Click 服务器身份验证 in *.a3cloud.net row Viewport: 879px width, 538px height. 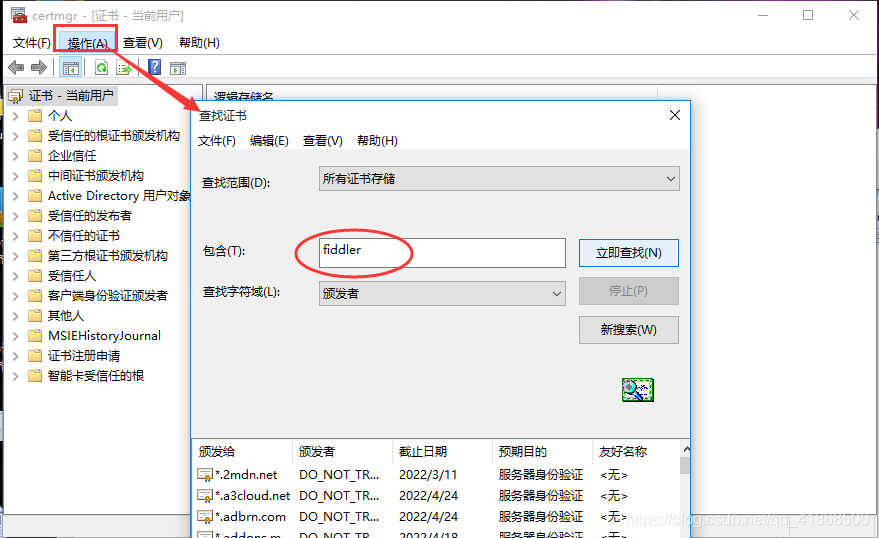point(540,496)
